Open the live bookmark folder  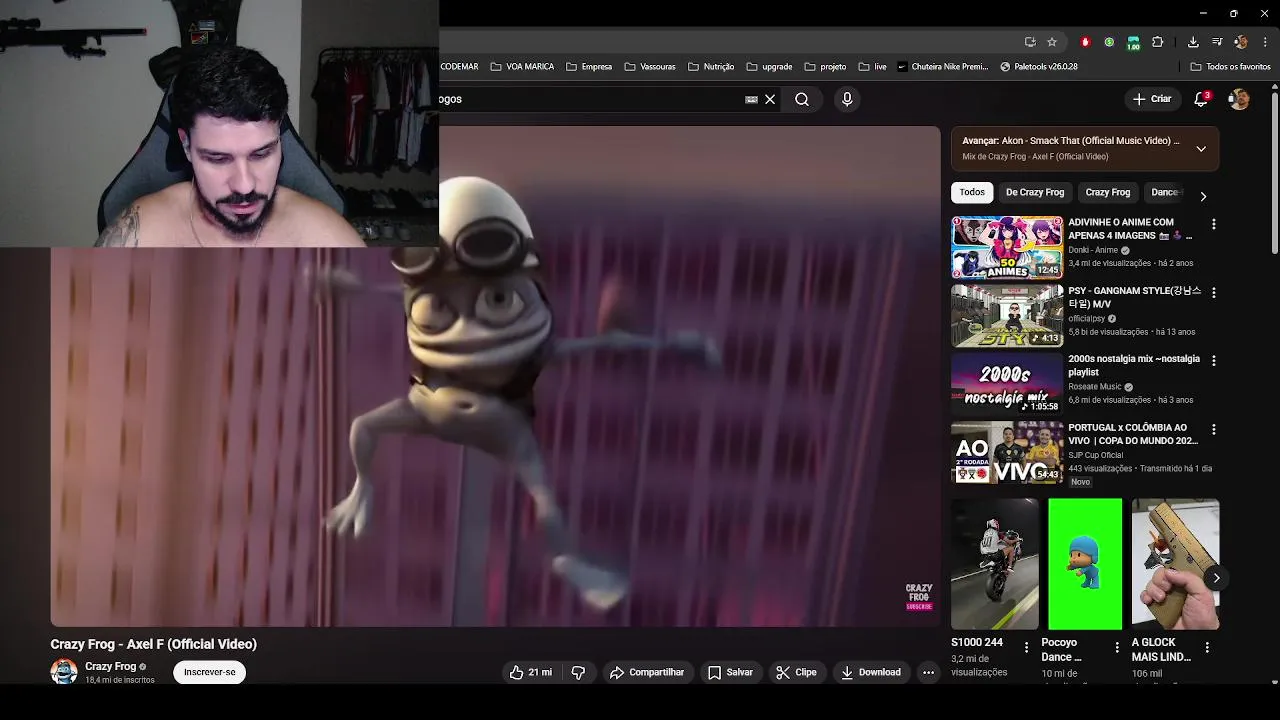tap(872, 67)
